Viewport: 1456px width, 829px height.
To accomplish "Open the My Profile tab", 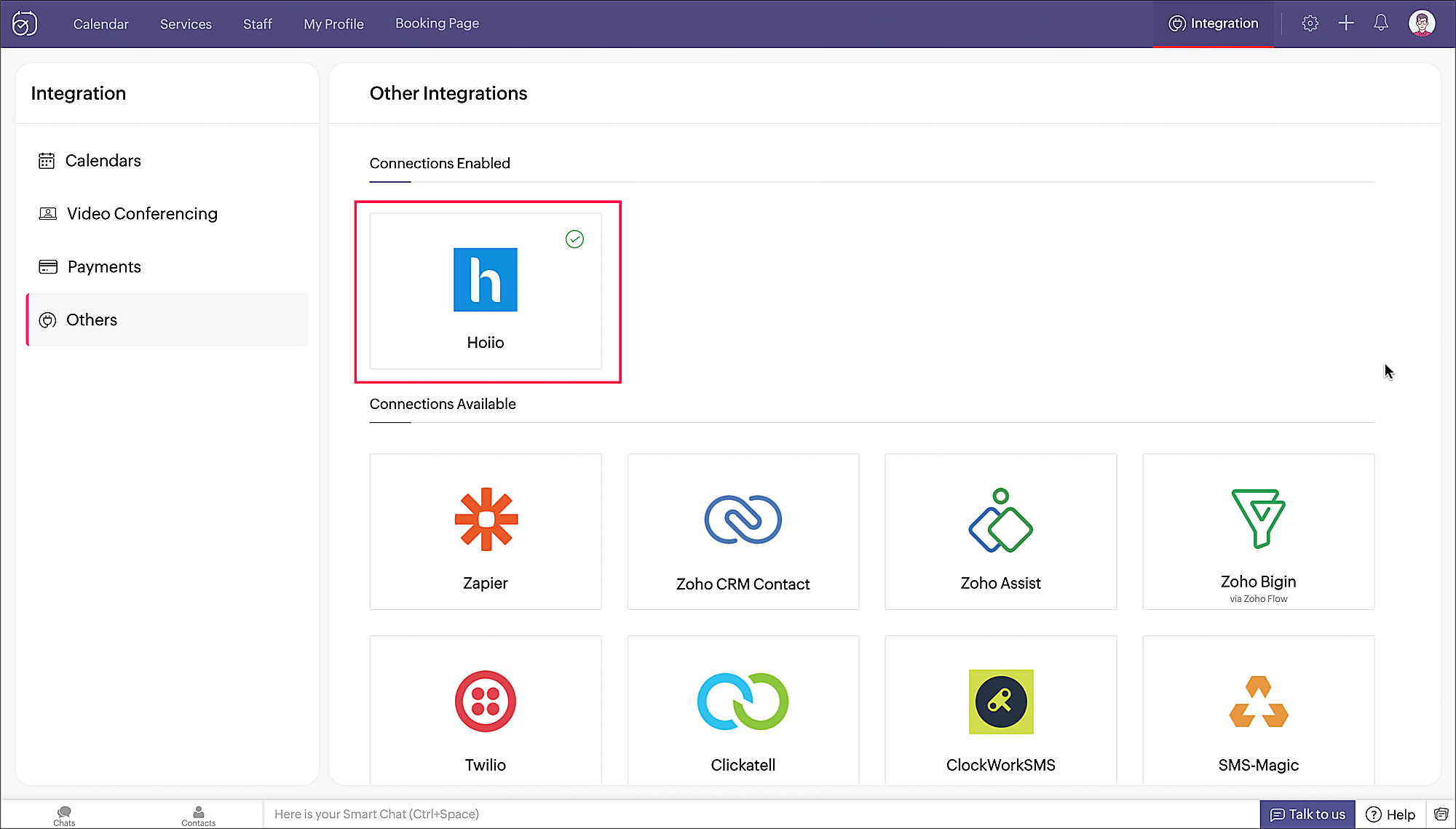I will click(x=333, y=24).
